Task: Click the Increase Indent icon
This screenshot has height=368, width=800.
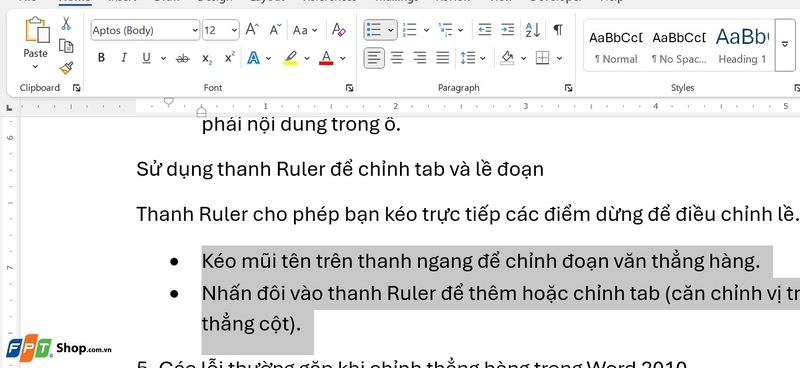Action: pos(508,30)
